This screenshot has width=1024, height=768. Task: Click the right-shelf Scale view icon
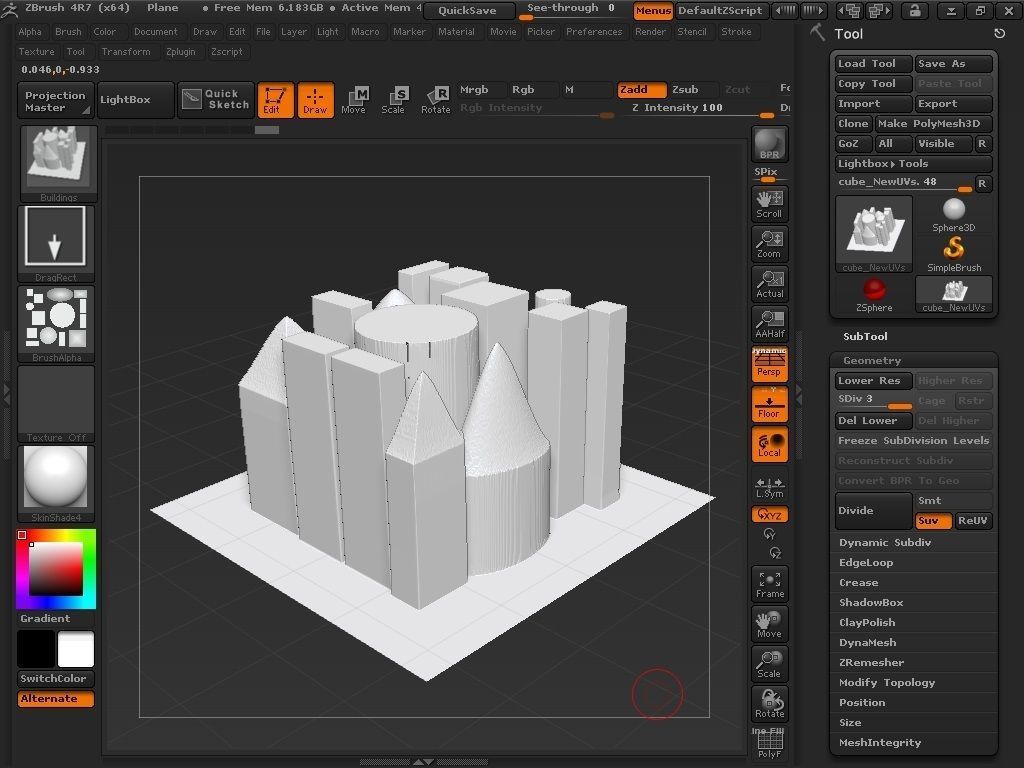coord(769,664)
